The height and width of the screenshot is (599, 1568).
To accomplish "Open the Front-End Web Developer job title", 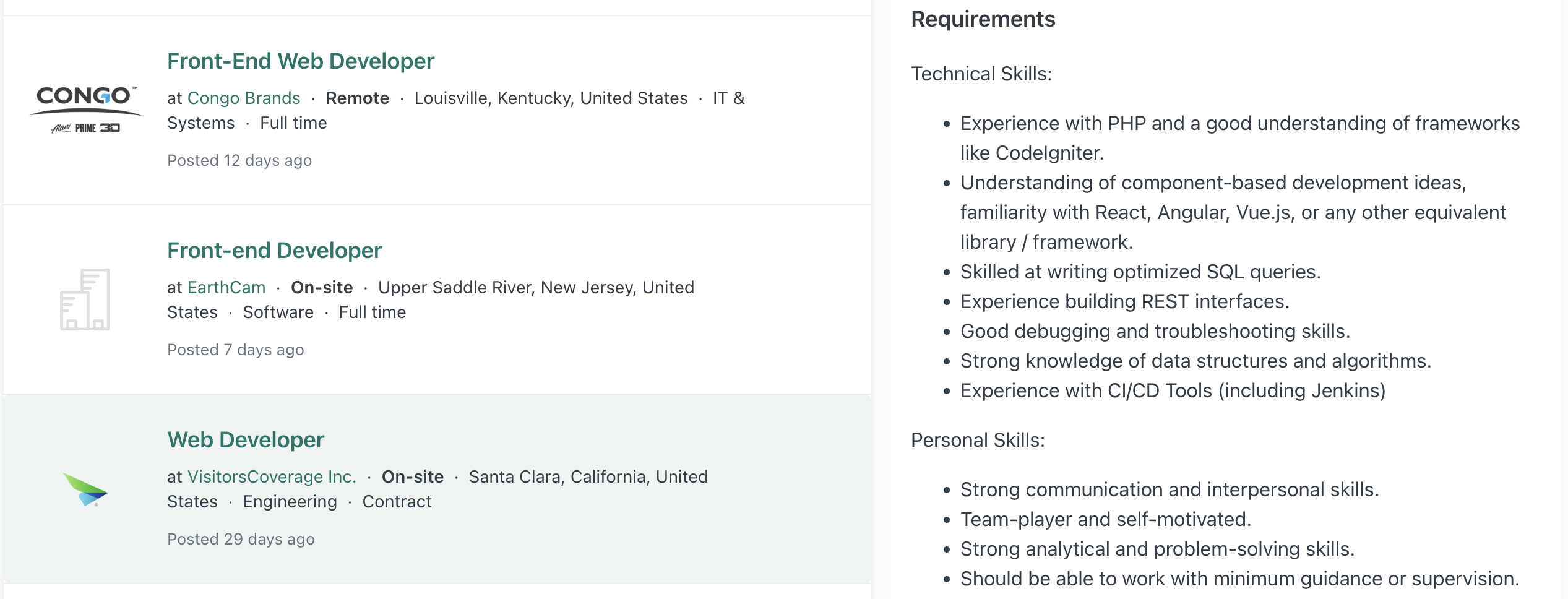I will click(x=301, y=61).
